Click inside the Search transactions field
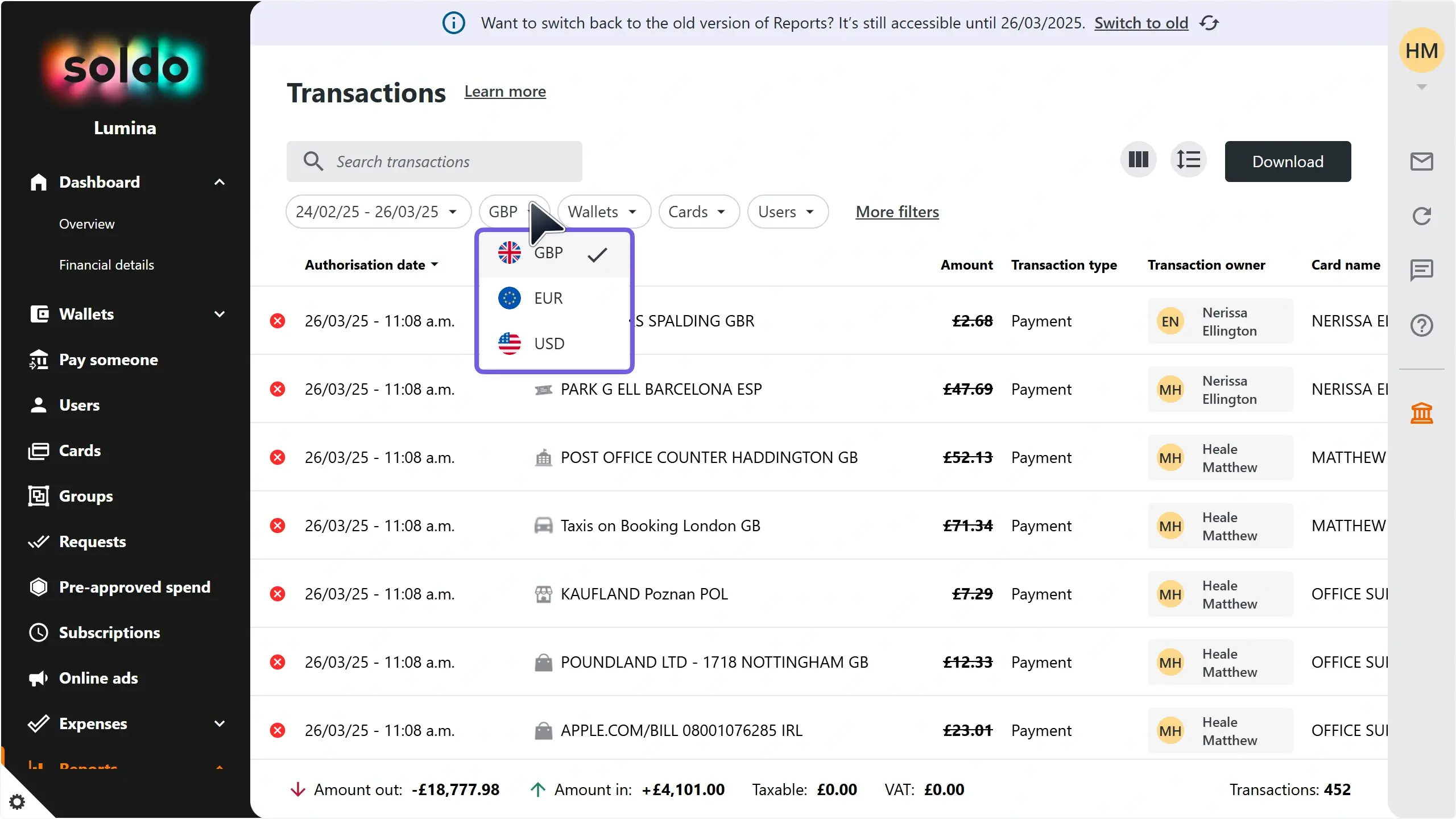1456x819 pixels. 435,162
